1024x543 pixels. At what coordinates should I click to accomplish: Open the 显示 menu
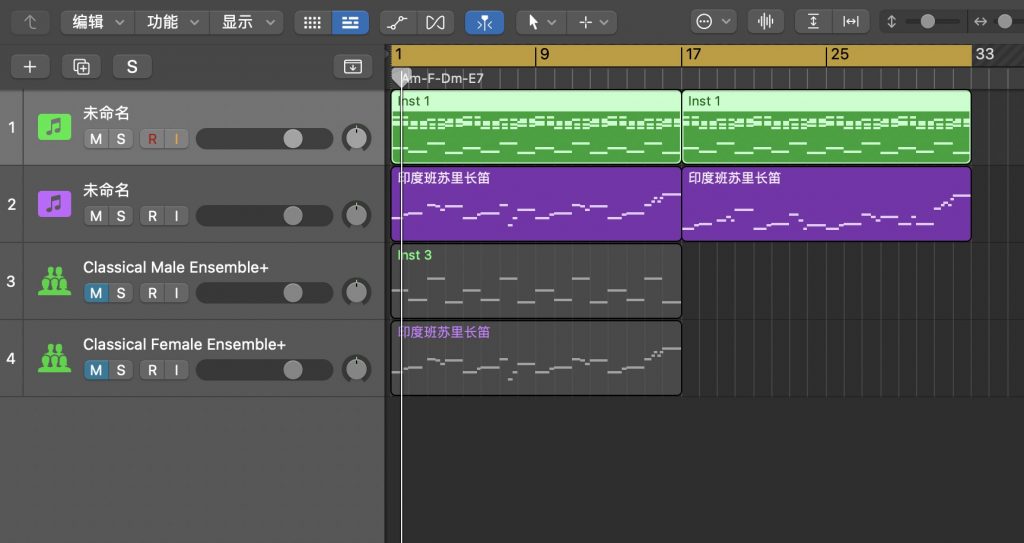point(247,22)
